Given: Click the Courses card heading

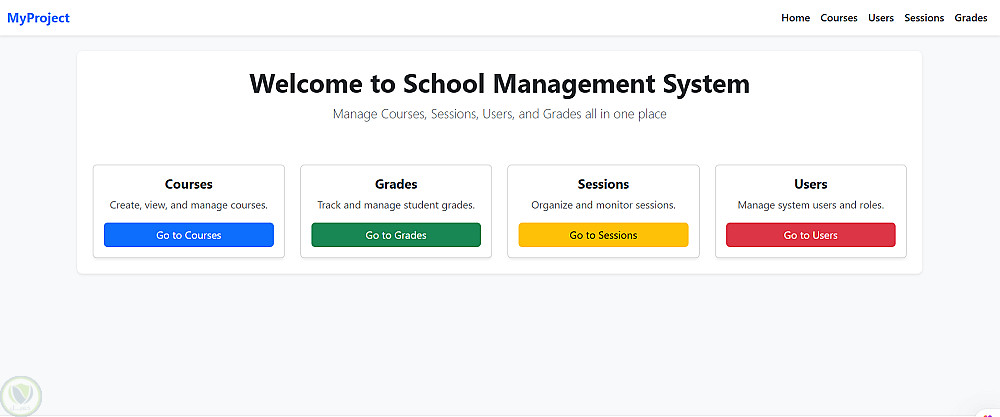Looking at the screenshot, I should coord(188,184).
